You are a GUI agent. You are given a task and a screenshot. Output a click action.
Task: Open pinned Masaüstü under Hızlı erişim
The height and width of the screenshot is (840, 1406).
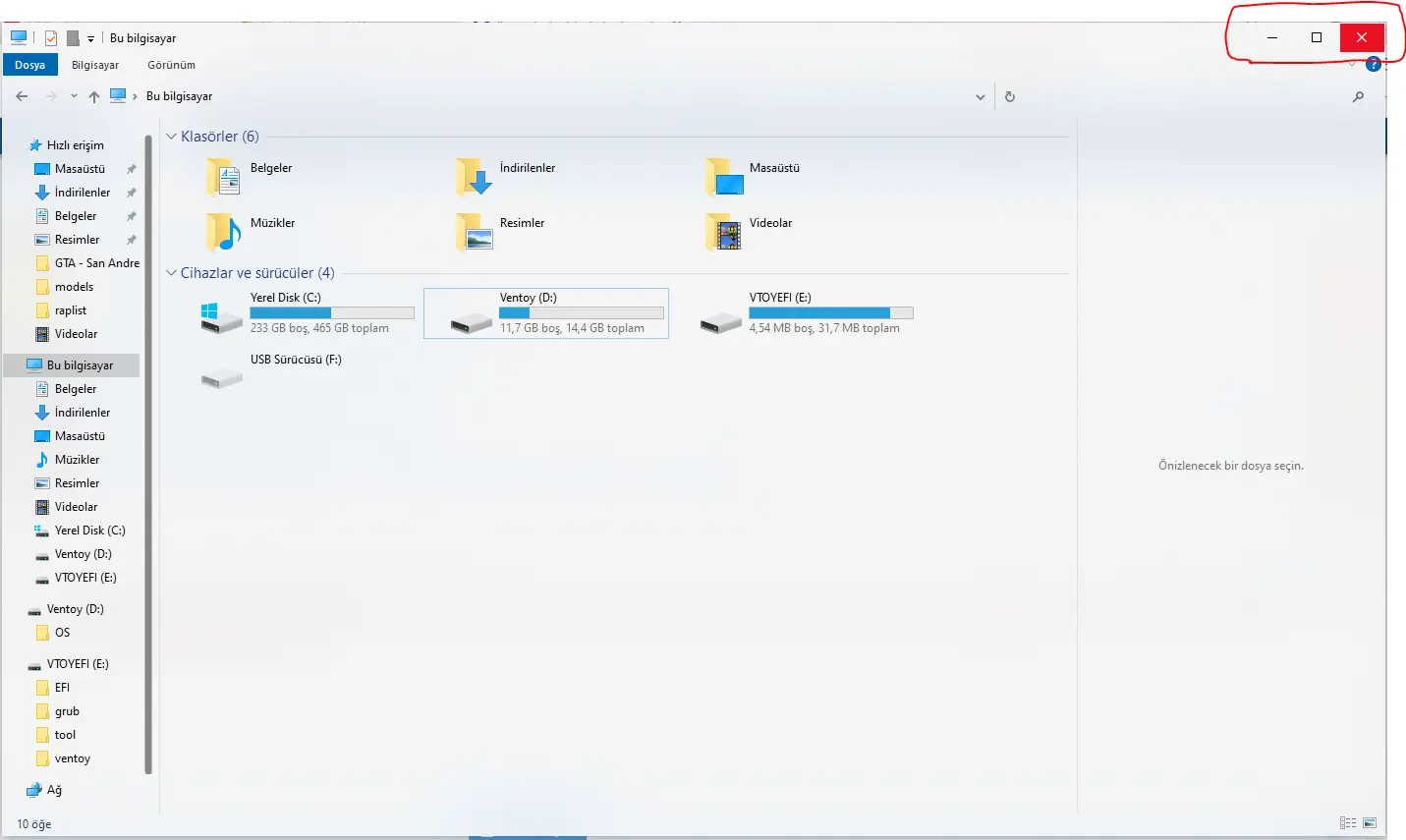pyautogui.click(x=80, y=169)
